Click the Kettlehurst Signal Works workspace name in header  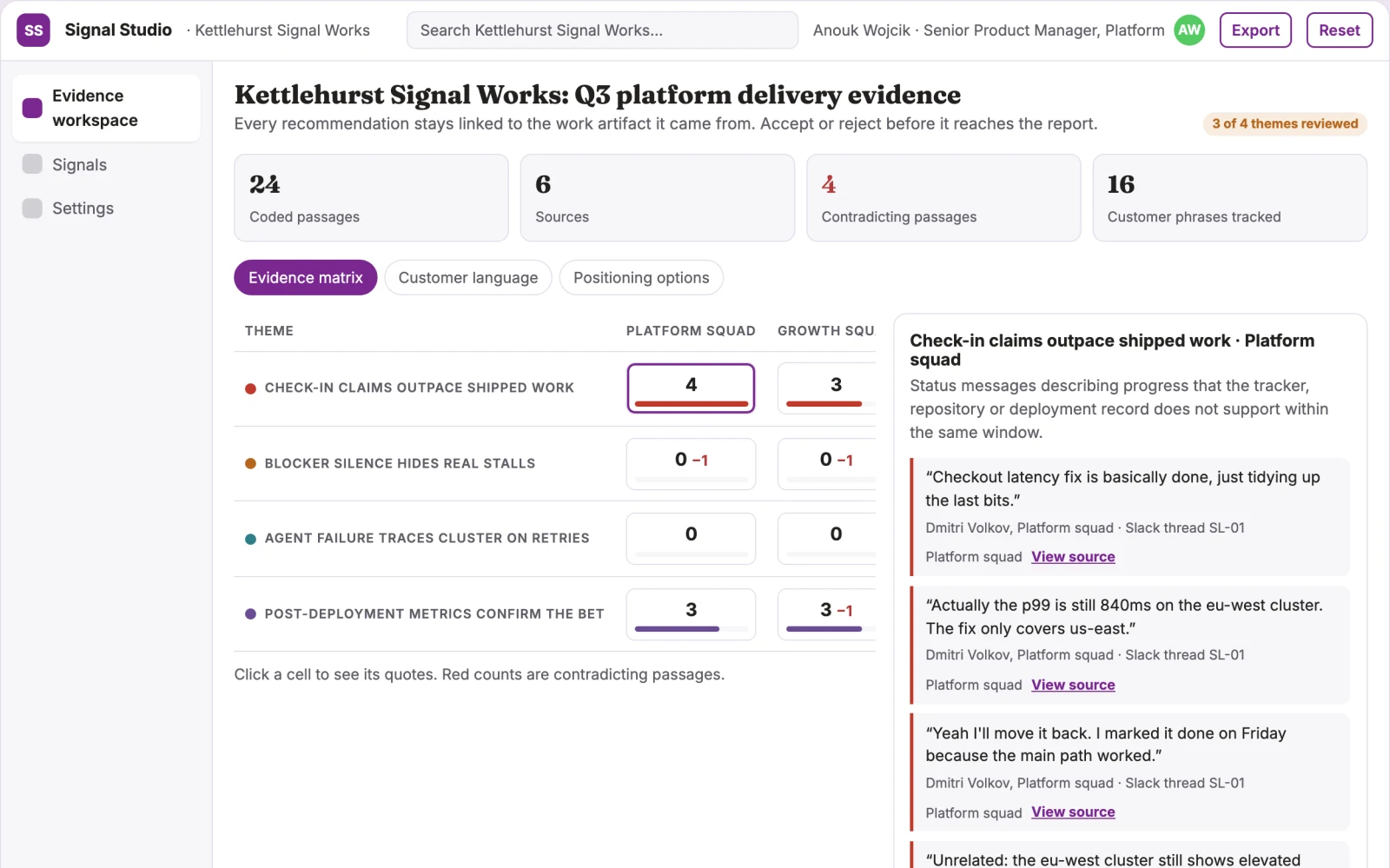click(x=282, y=30)
